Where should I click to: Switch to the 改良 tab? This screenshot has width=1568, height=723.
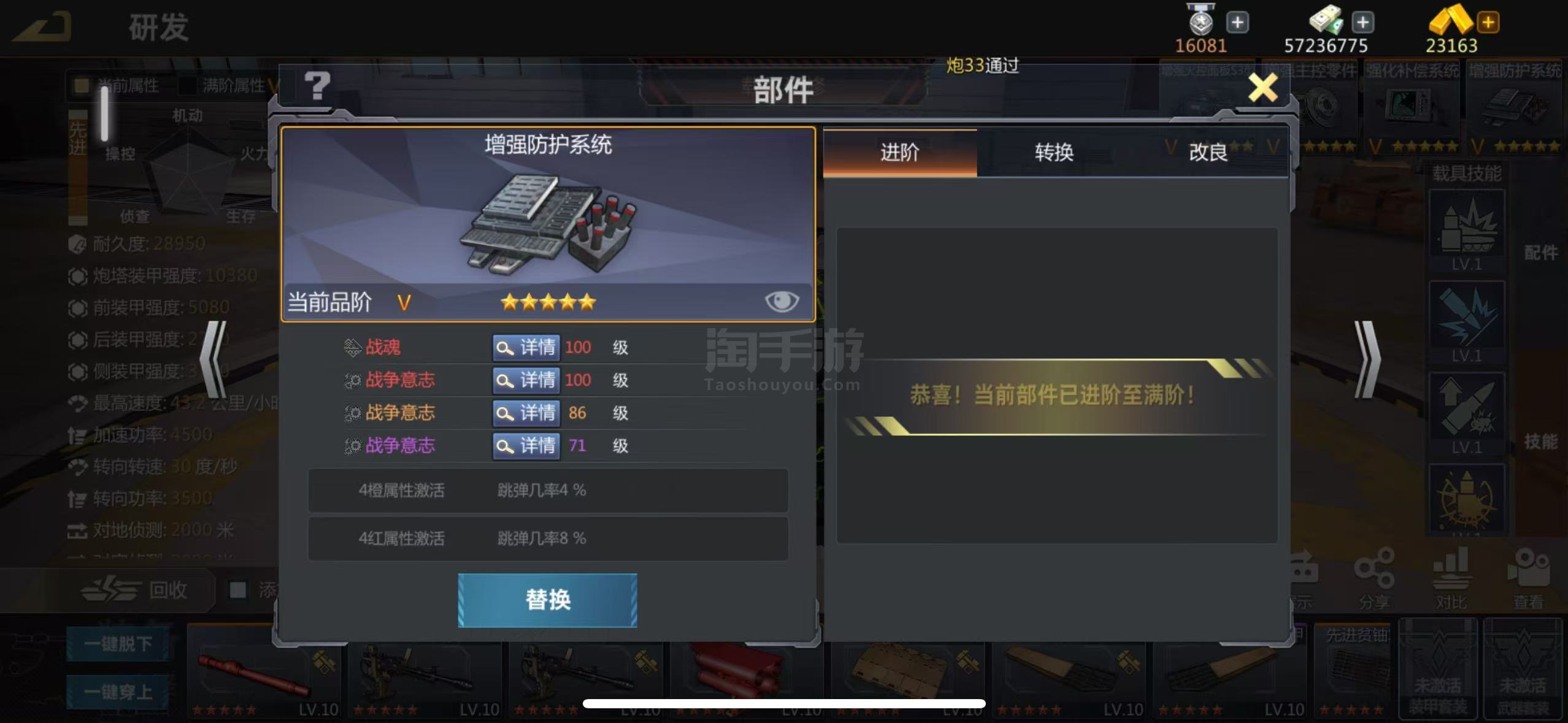pos(1208,152)
